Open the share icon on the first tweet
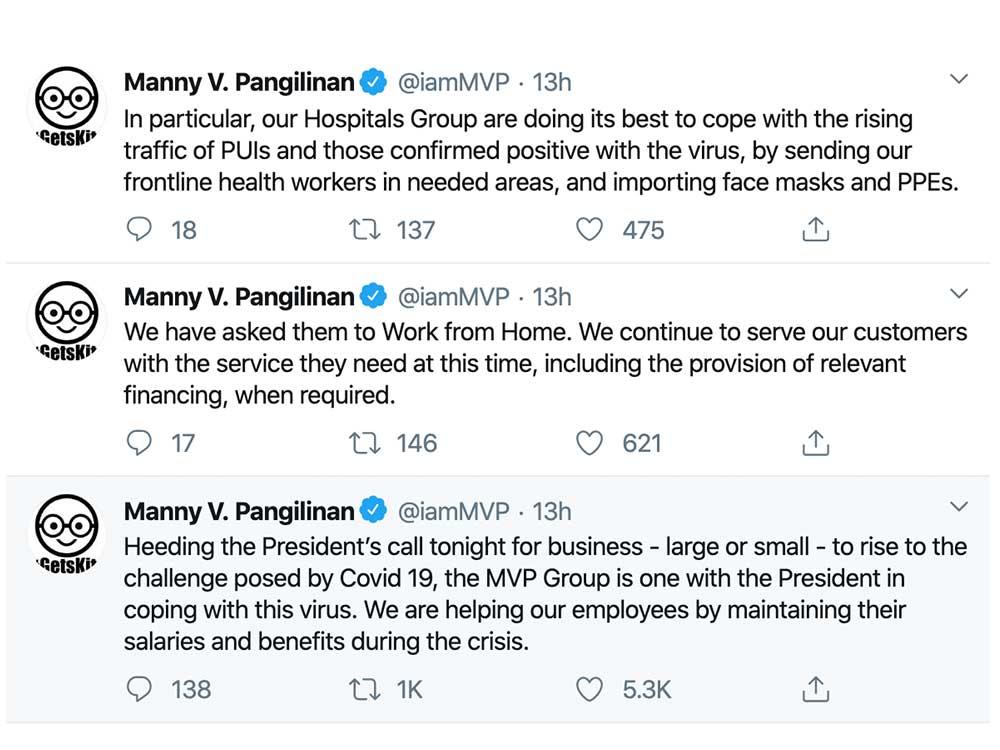 tap(816, 229)
